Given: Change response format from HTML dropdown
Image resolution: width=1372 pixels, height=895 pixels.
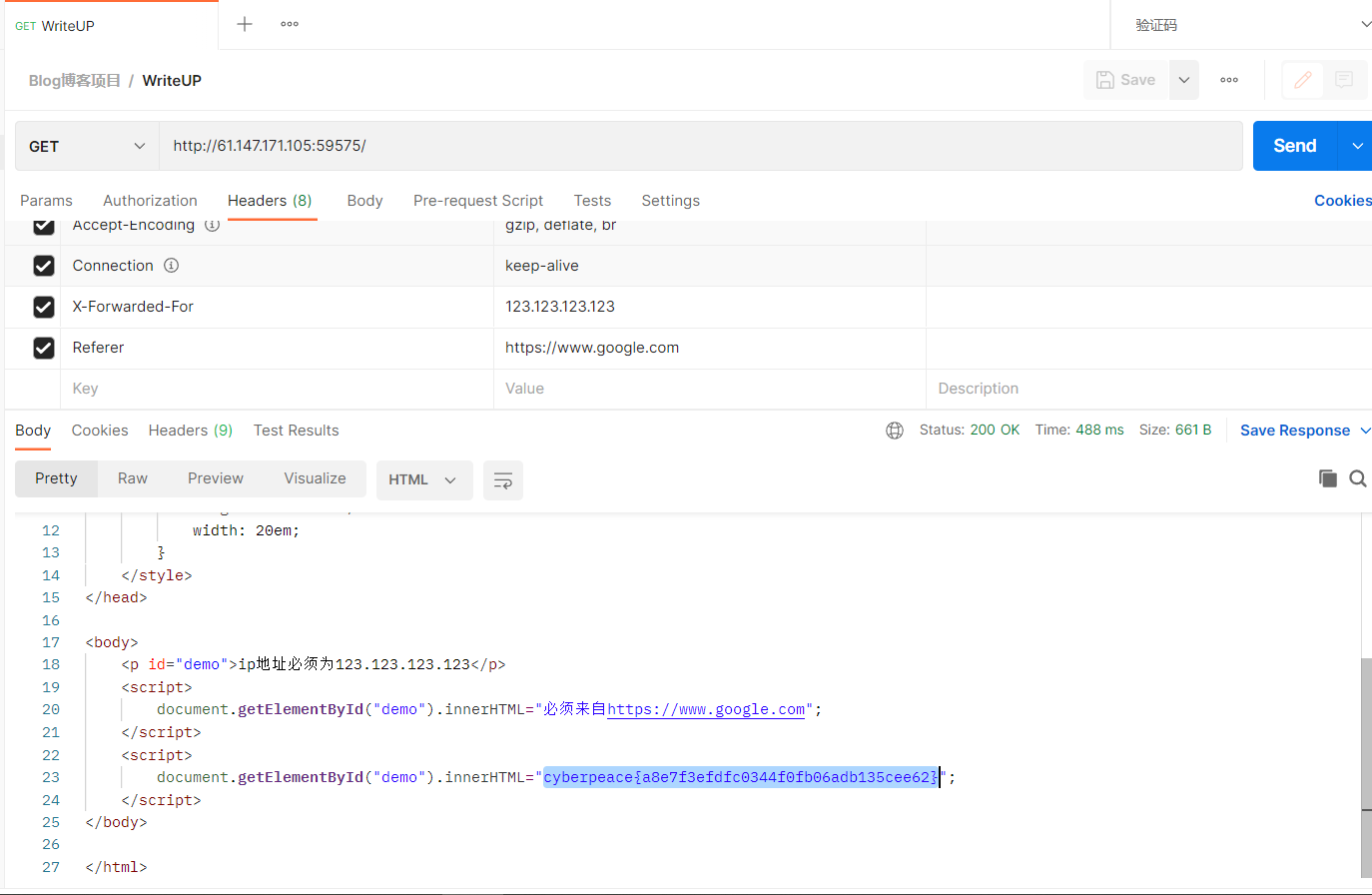Looking at the screenshot, I should pos(423,480).
